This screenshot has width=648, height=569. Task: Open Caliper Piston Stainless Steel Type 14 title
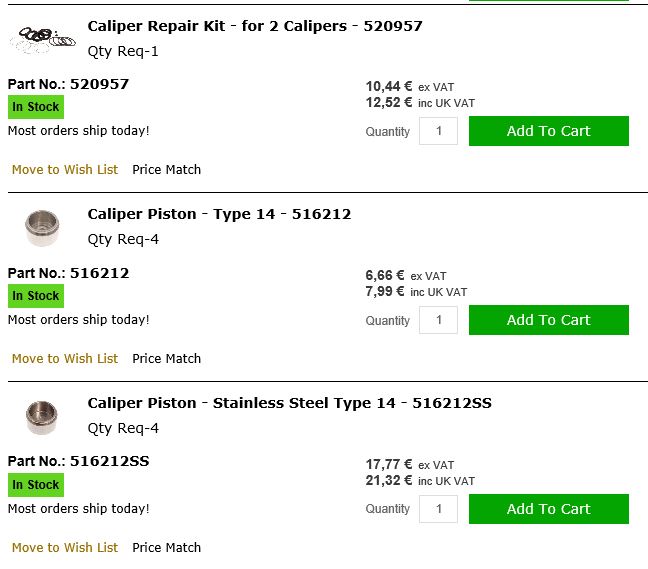click(x=289, y=403)
